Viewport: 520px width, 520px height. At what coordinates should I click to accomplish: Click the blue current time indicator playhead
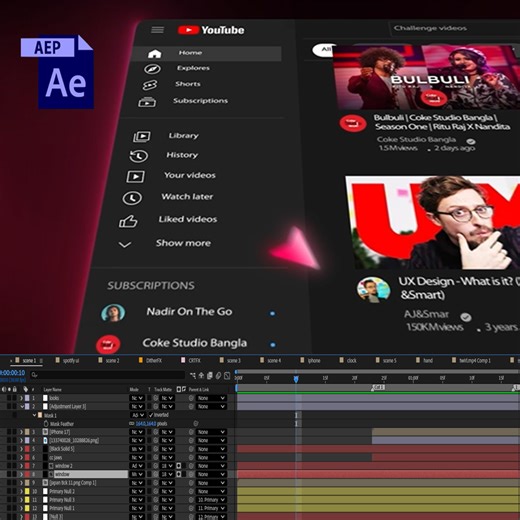coord(296,379)
